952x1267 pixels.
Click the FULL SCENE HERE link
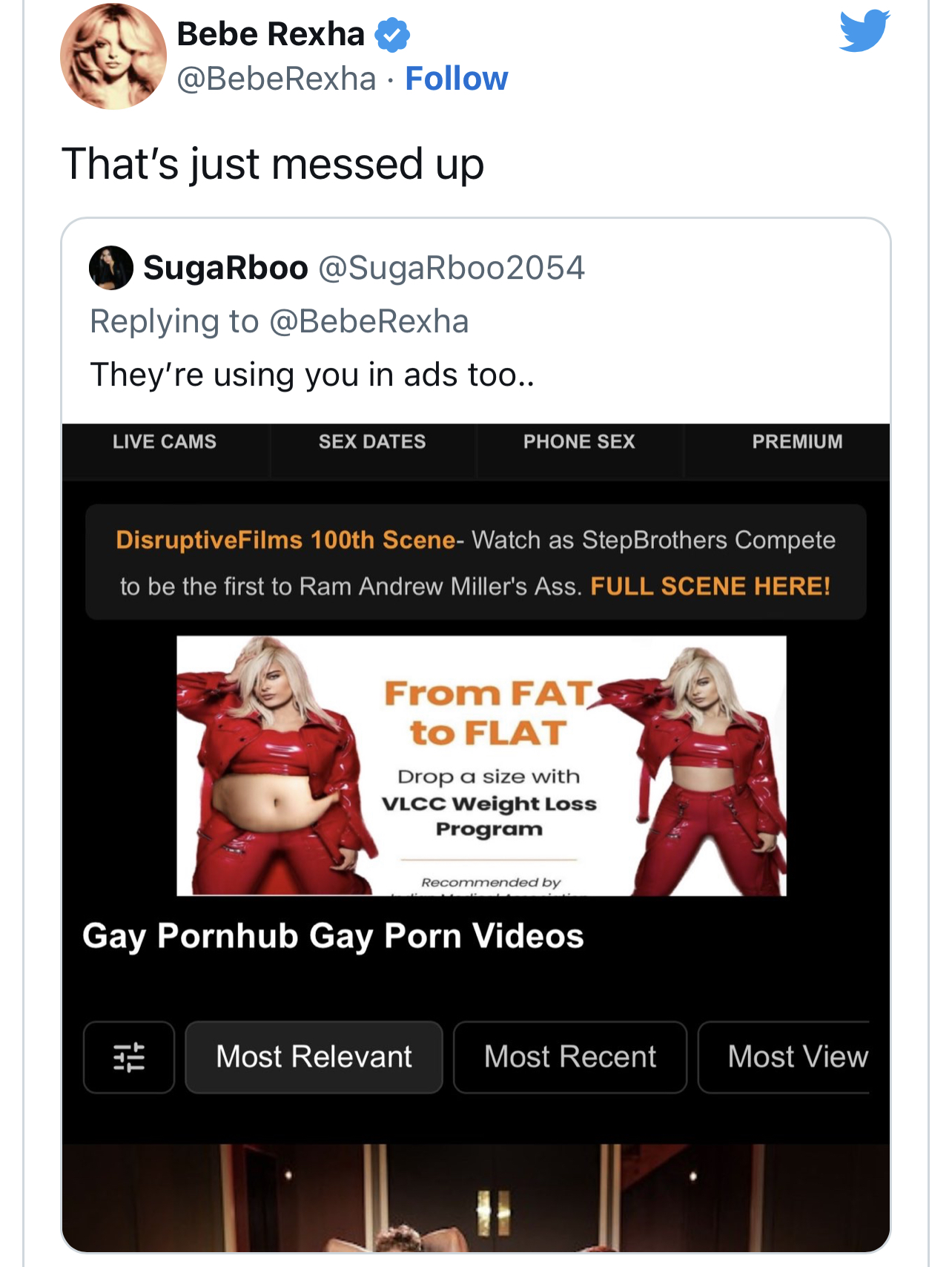pyautogui.click(x=710, y=587)
